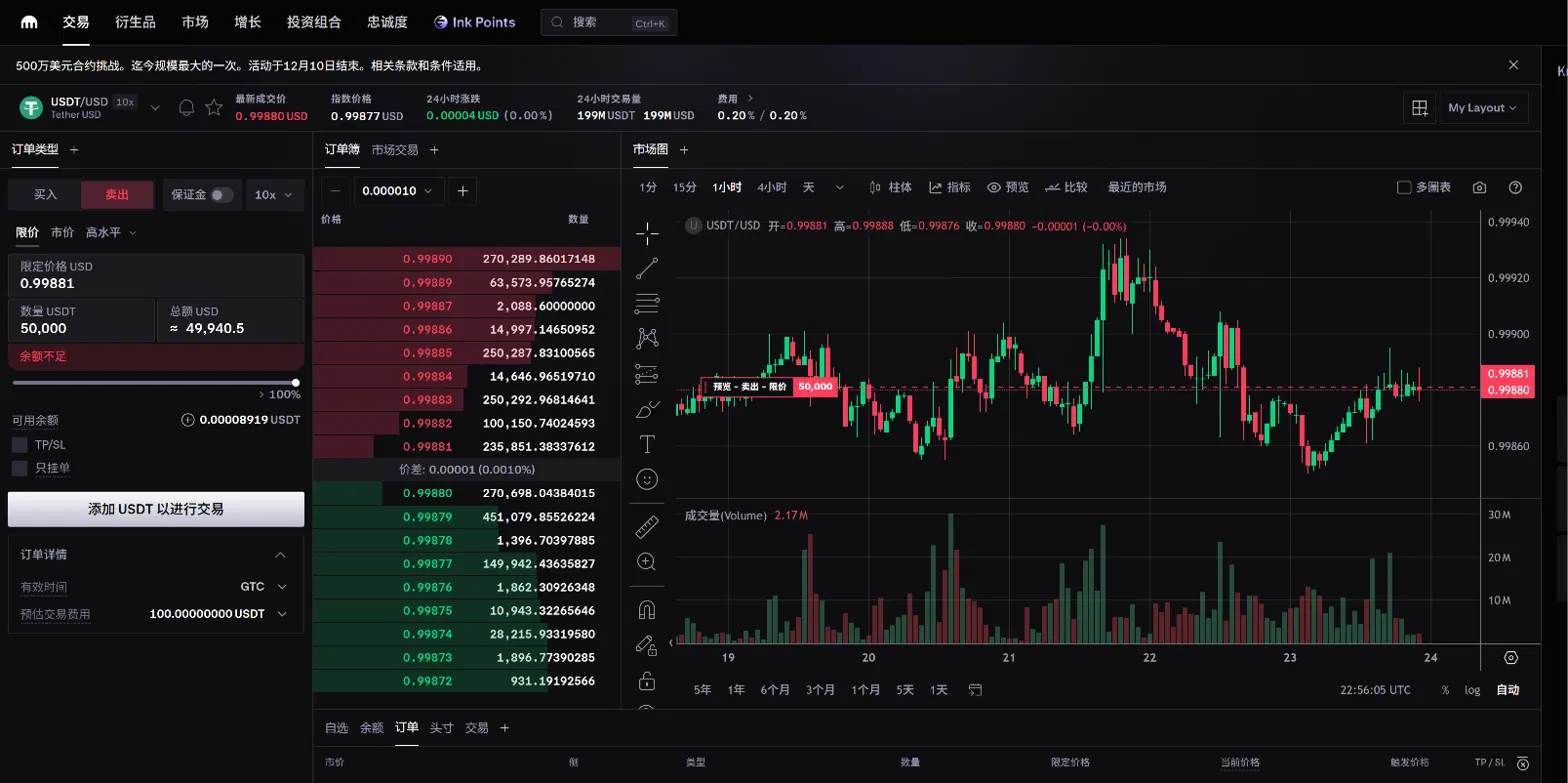The width and height of the screenshot is (1568, 783).
Task: Select the text annotation tool
Action: (647, 443)
